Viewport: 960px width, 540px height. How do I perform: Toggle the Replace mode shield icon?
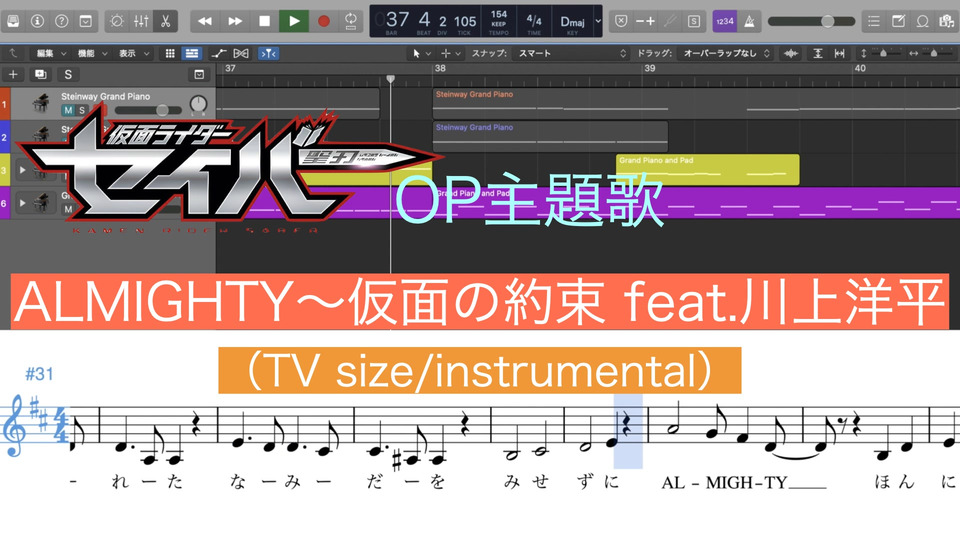click(621, 21)
